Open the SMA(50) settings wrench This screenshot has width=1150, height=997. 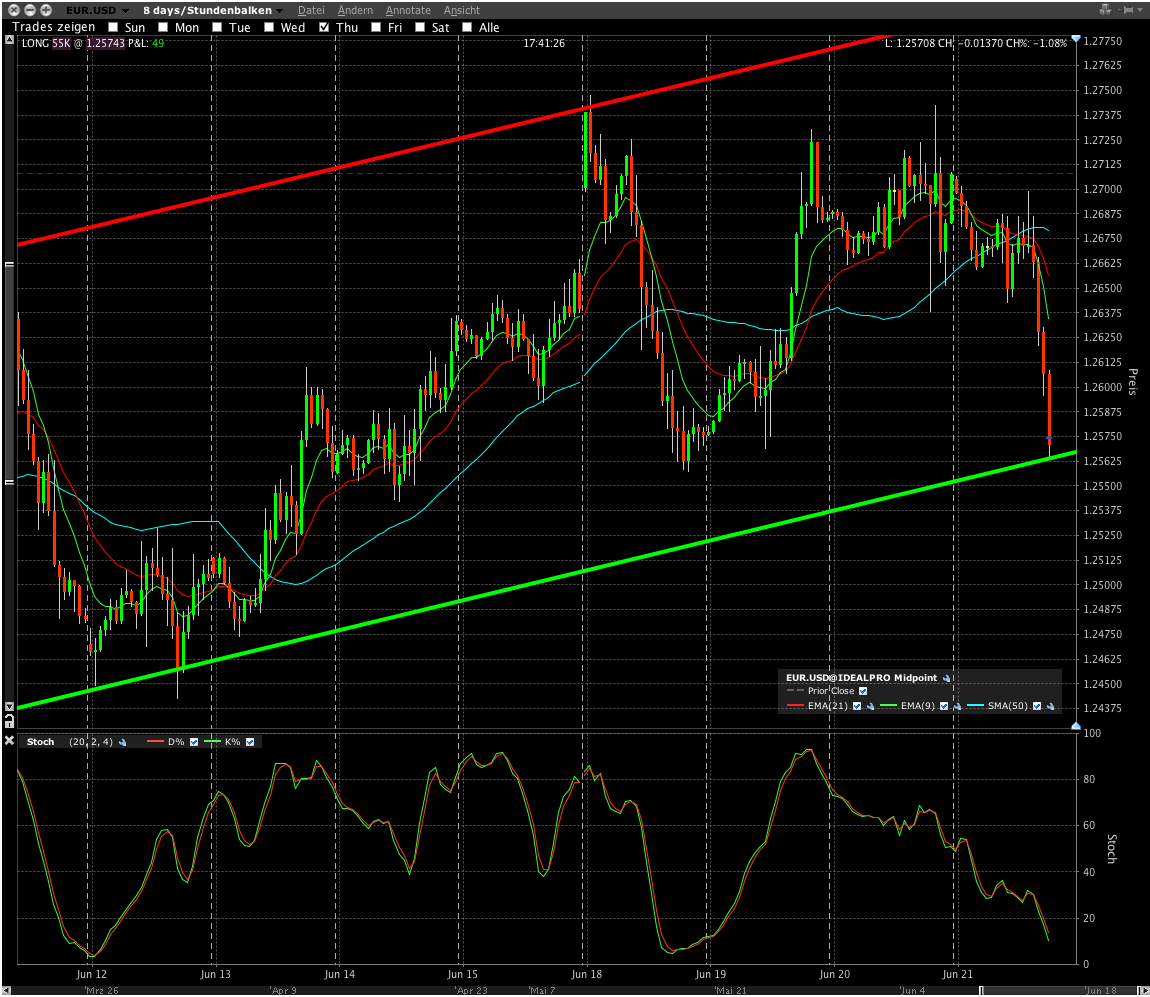click(1050, 706)
